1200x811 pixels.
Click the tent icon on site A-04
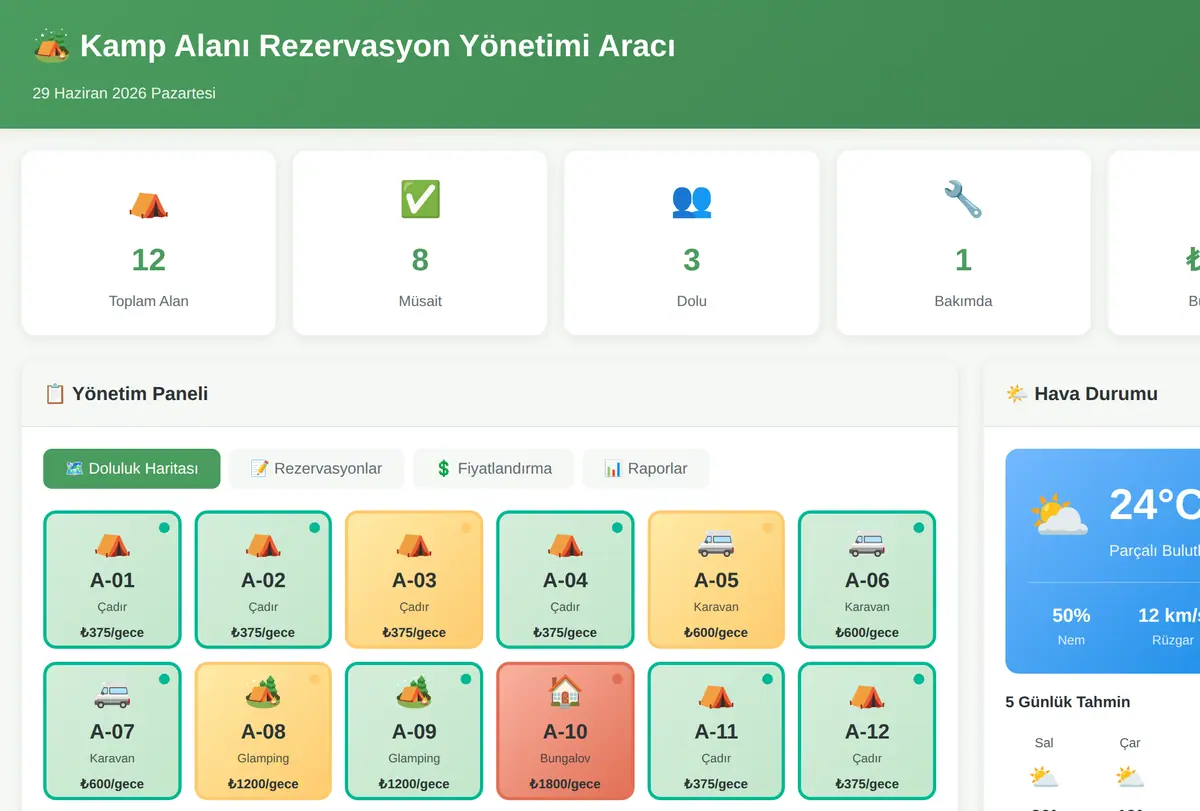(565, 544)
